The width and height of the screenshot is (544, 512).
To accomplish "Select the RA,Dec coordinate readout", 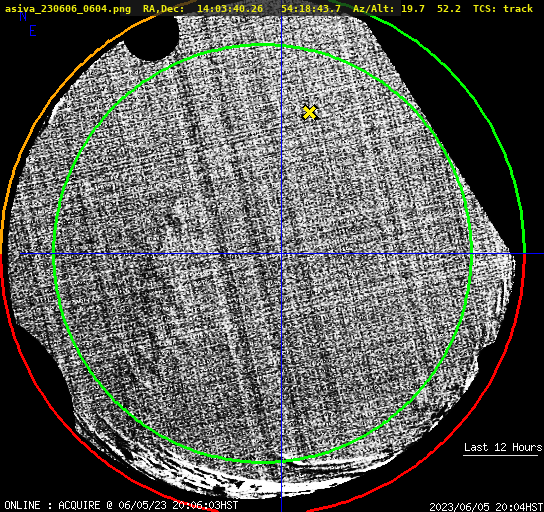I will [241, 8].
